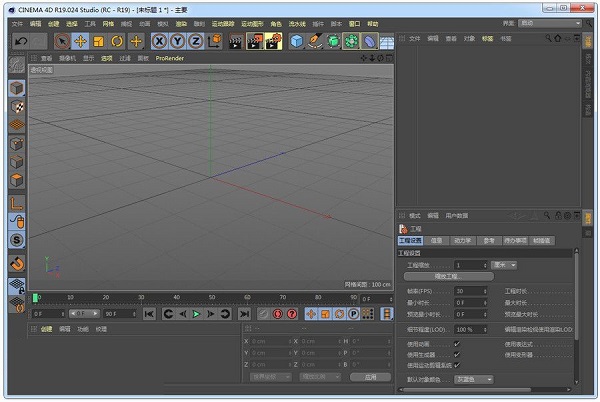Toggle the 使用生成器 checkbox
This screenshot has width=600, height=402.
click(x=457, y=354)
